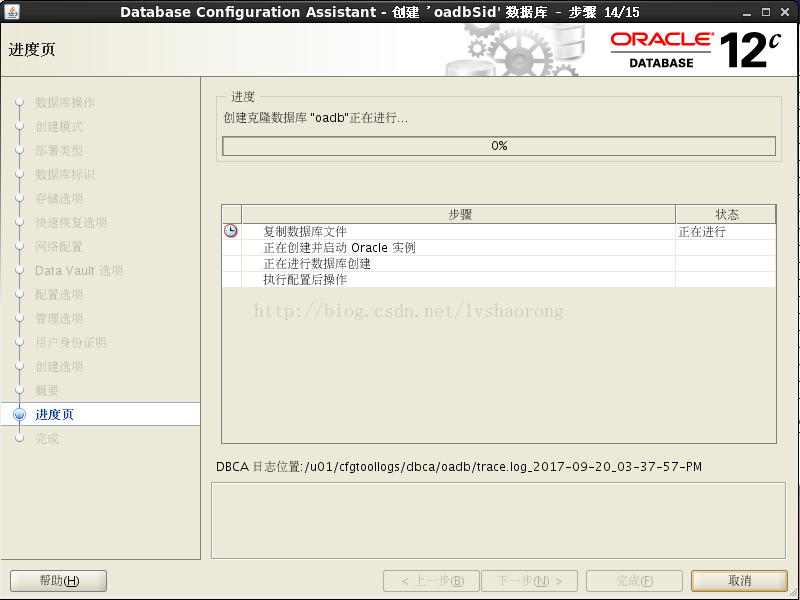Image resolution: width=800 pixels, height=600 pixels.
Task: Click the disabled 完成(F) button
Action: point(634,581)
